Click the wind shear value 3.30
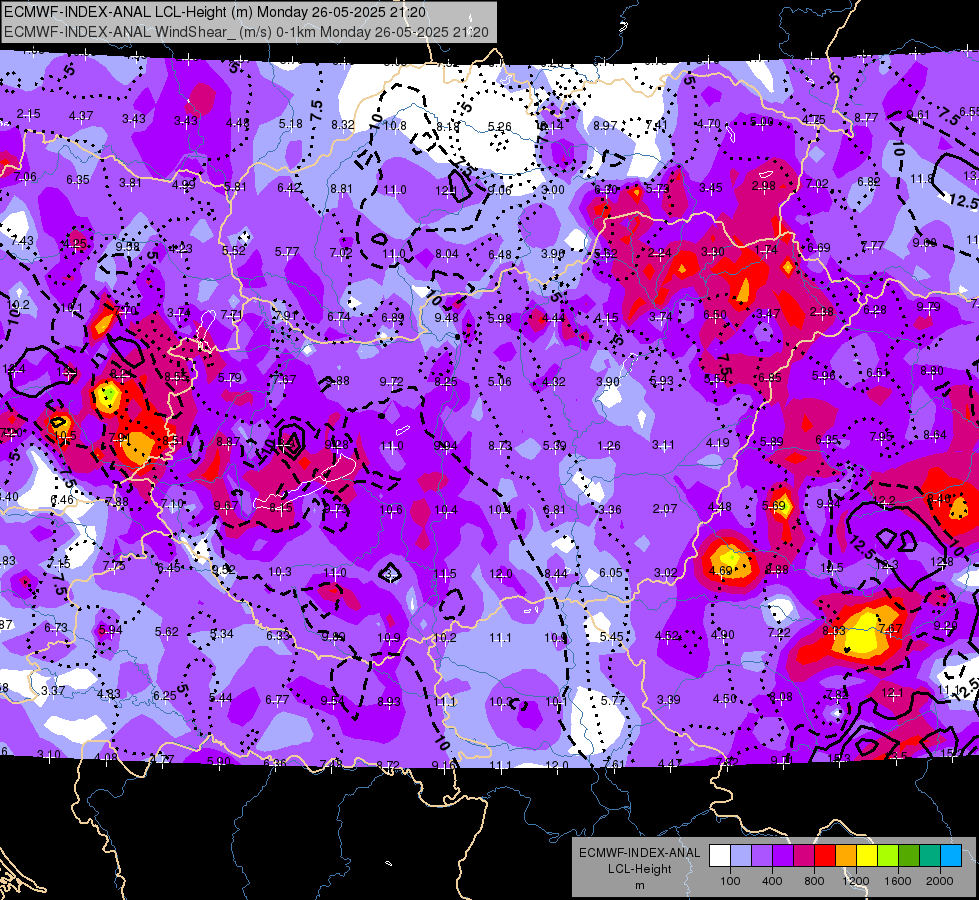The width and height of the screenshot is (979, 900). tap(712, 252)
